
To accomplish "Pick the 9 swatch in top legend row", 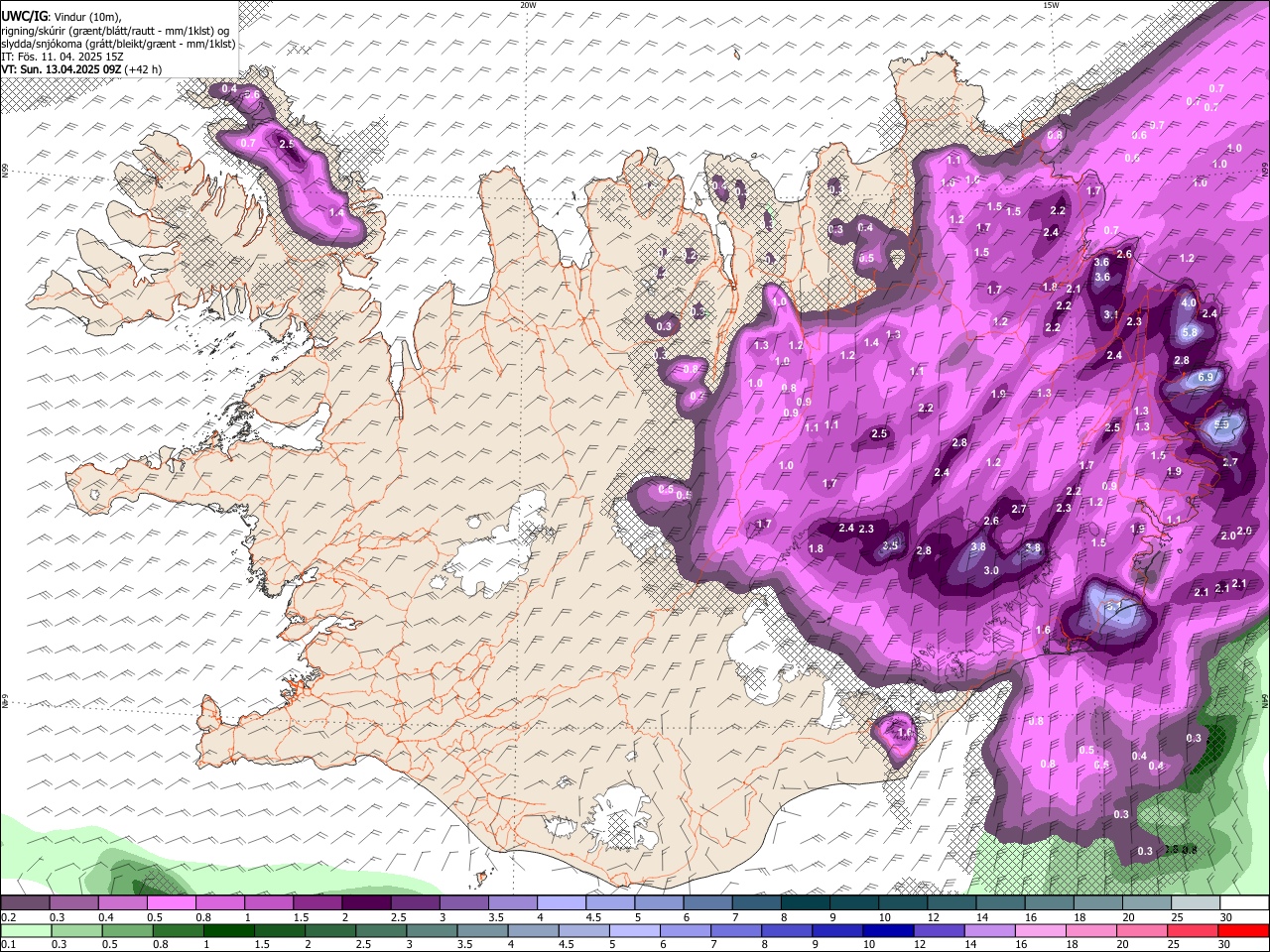I will pyautogui.click(x=854, y=903).
